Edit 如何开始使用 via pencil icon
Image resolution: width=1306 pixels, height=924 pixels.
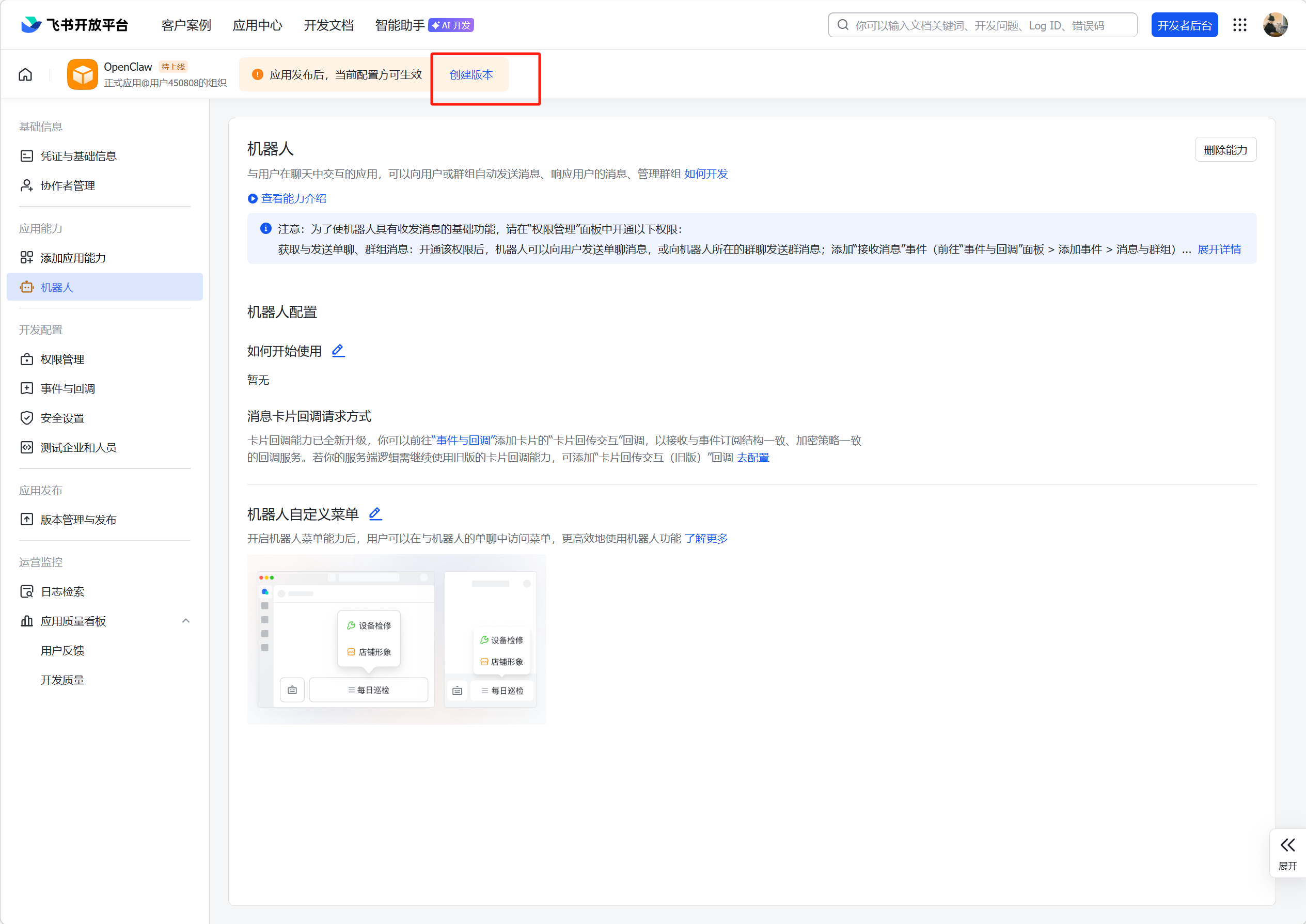pyautogui.click(x=338, y=351)
